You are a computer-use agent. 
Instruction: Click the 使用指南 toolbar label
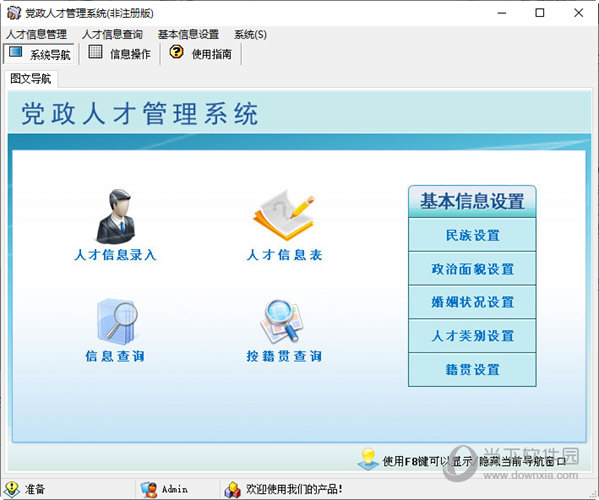click(212, 54)
